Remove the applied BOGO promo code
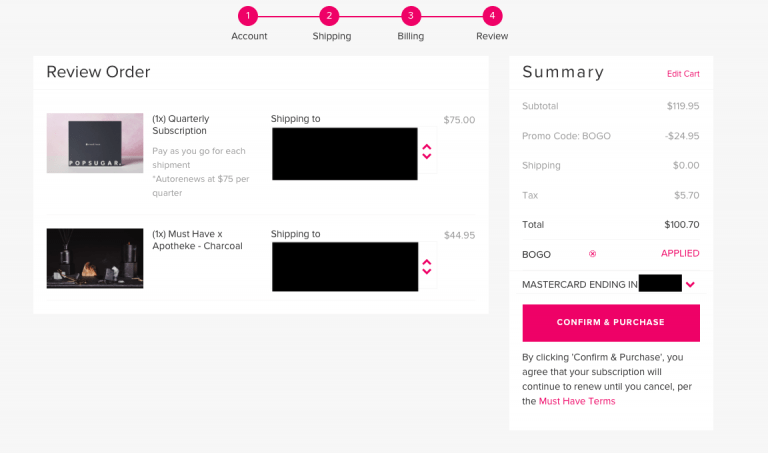Viewport: 768px width, 453px height. tap(592, 254)
